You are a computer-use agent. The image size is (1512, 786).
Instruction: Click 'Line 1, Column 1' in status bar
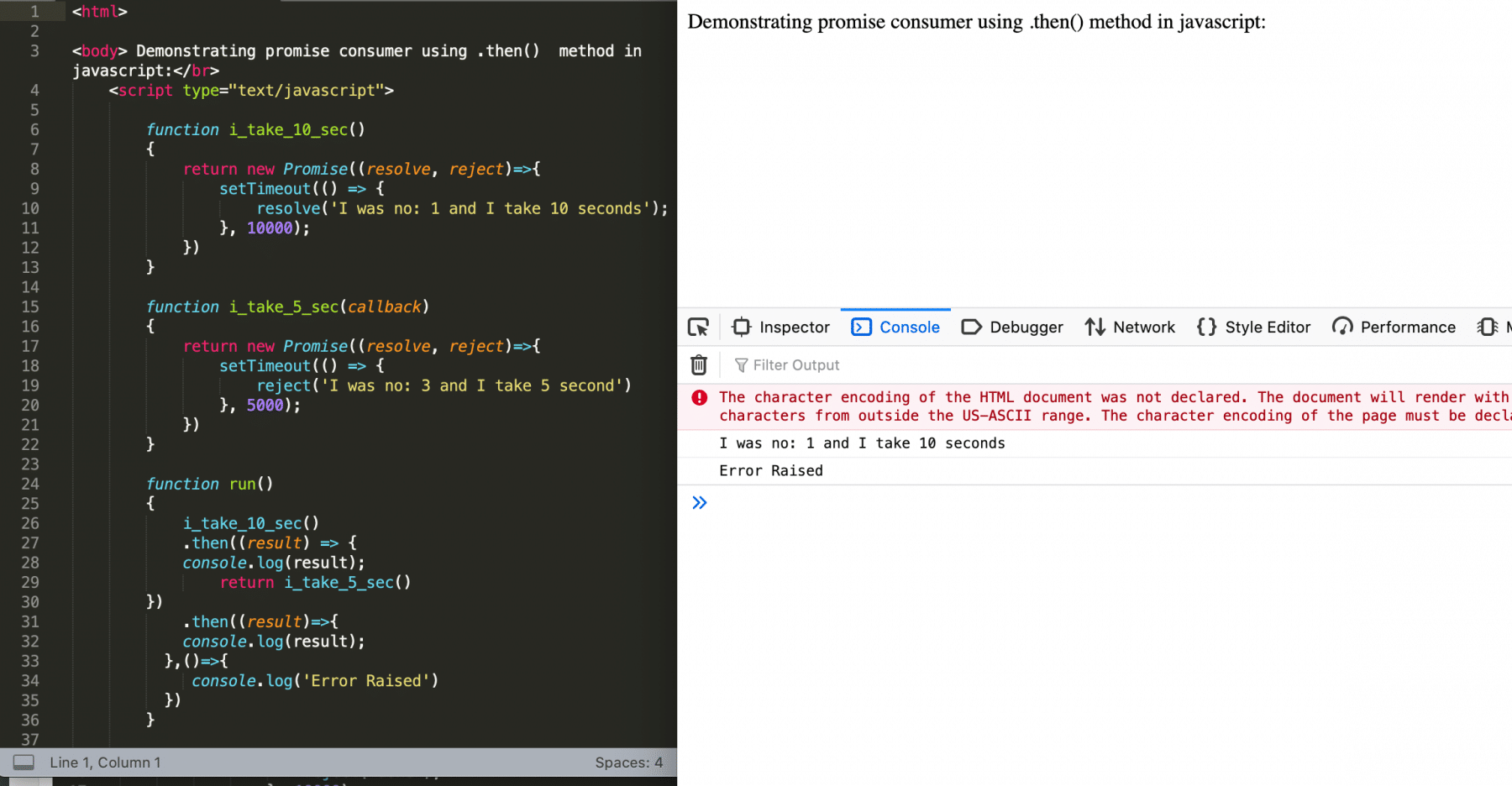pyautogui.click(x=105, y=762)
